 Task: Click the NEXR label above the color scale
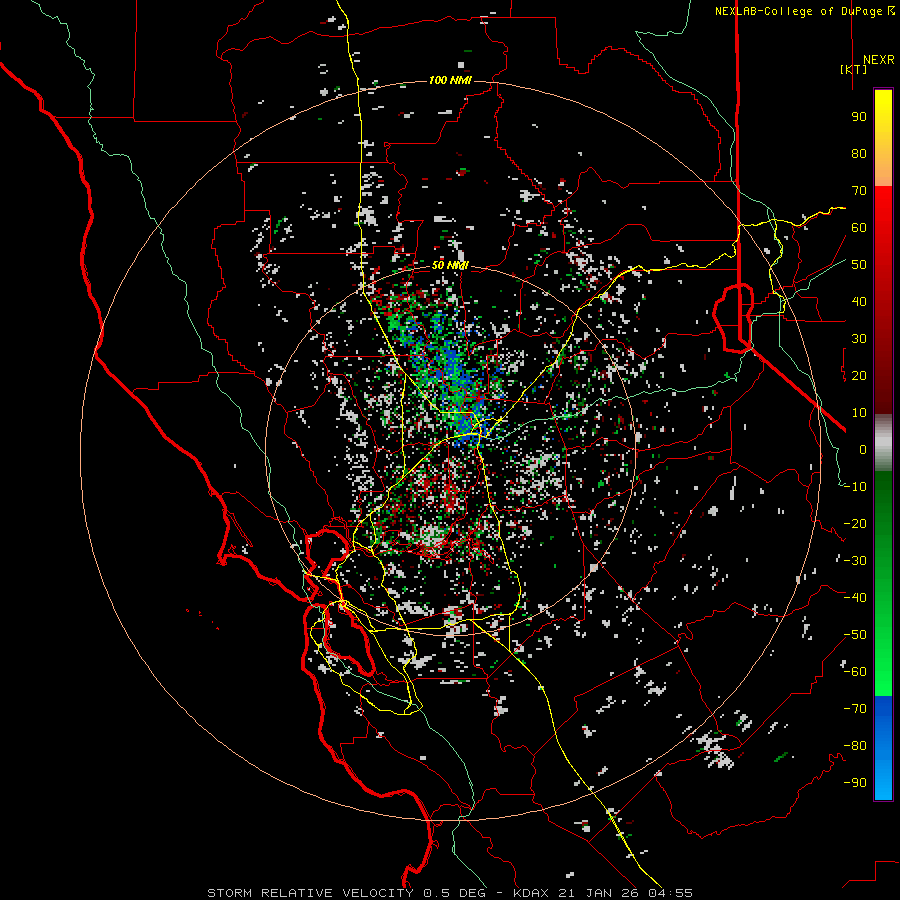tap(879, 60)
